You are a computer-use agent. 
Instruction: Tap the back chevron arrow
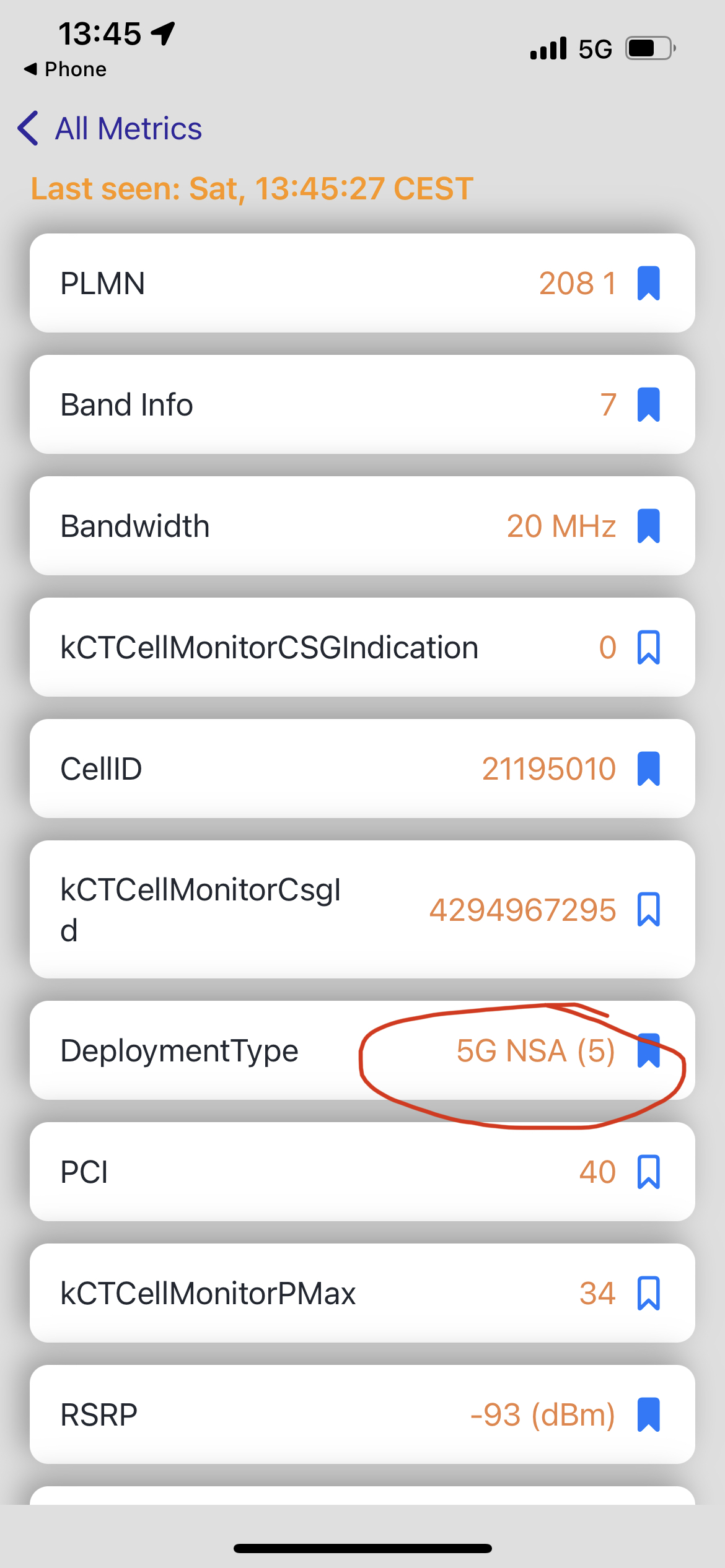(x=29, y=128)
